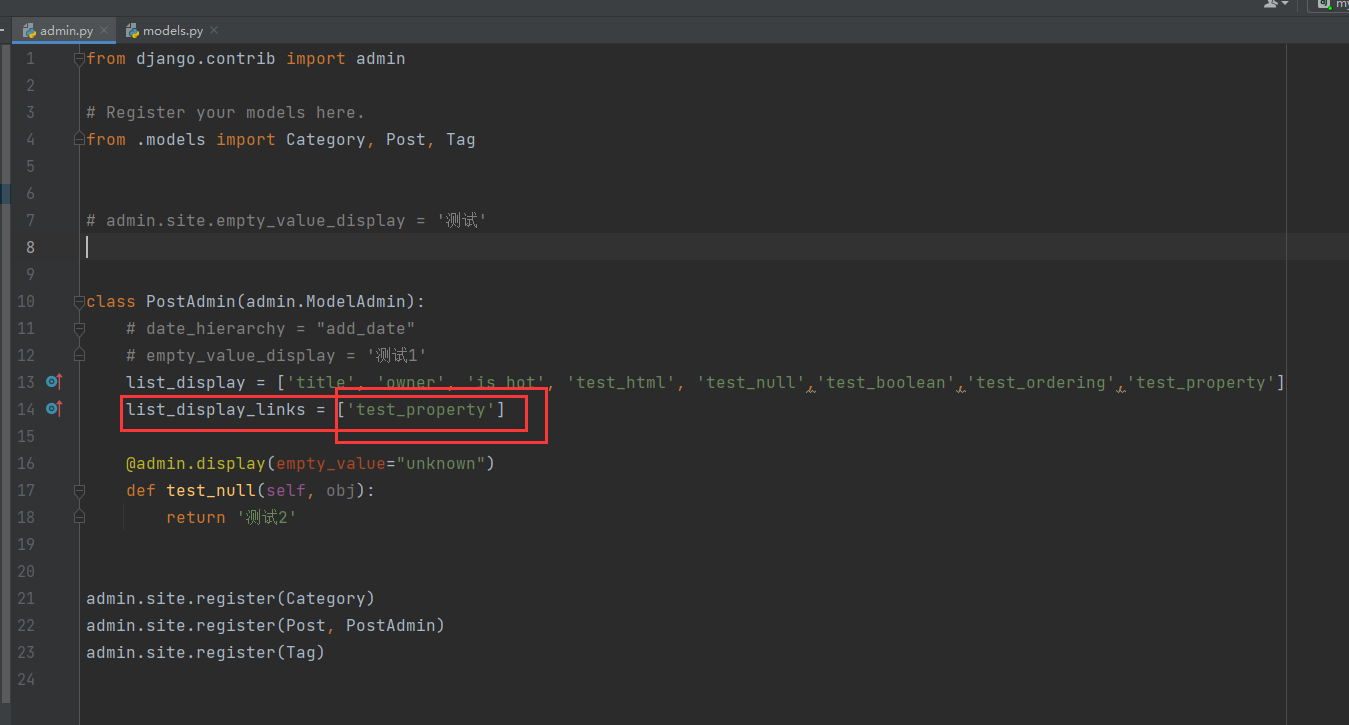Collapse the commented block fold marker at line 12
1349x725 pixels.
click(x=79, y=354)
